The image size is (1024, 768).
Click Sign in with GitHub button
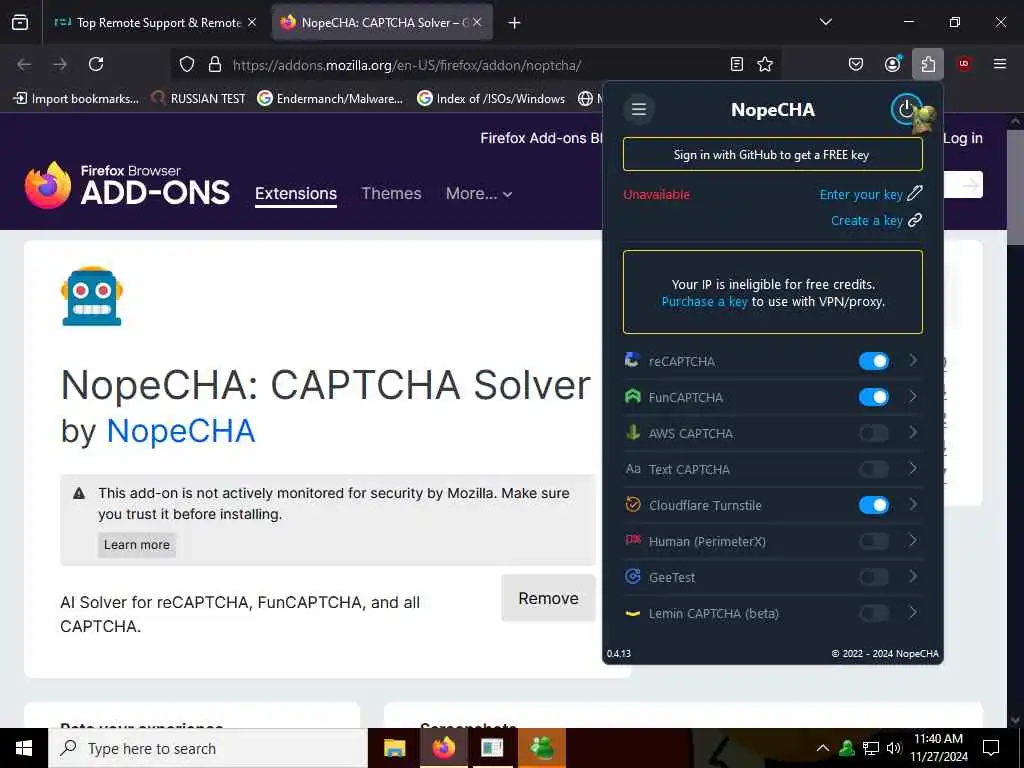tap(773, 155)
